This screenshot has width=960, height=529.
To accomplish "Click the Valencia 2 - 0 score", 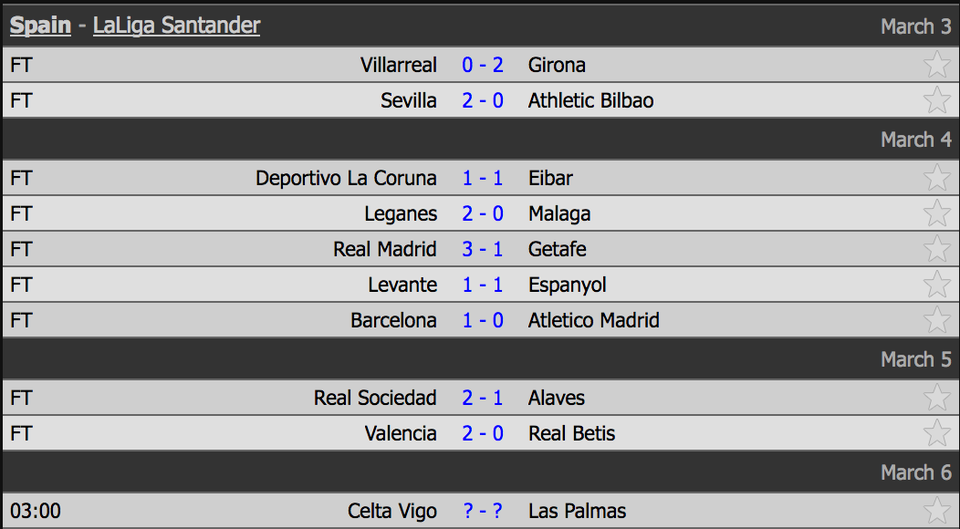I will (x=483, y=434).
